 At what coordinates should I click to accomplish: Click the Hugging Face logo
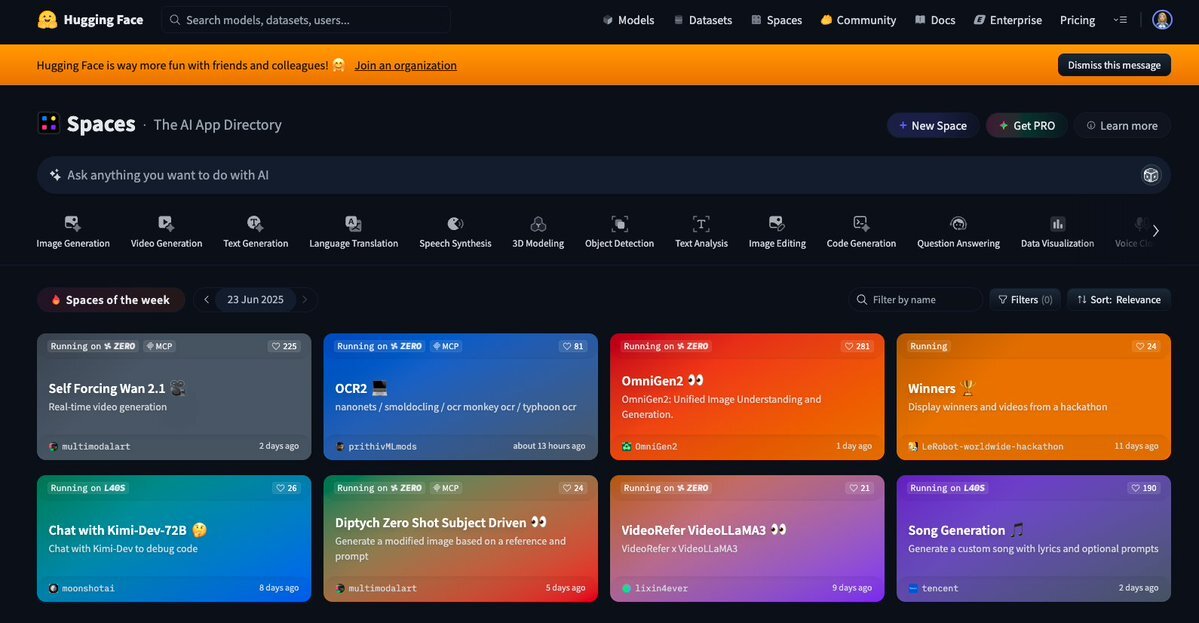[90, 20]
